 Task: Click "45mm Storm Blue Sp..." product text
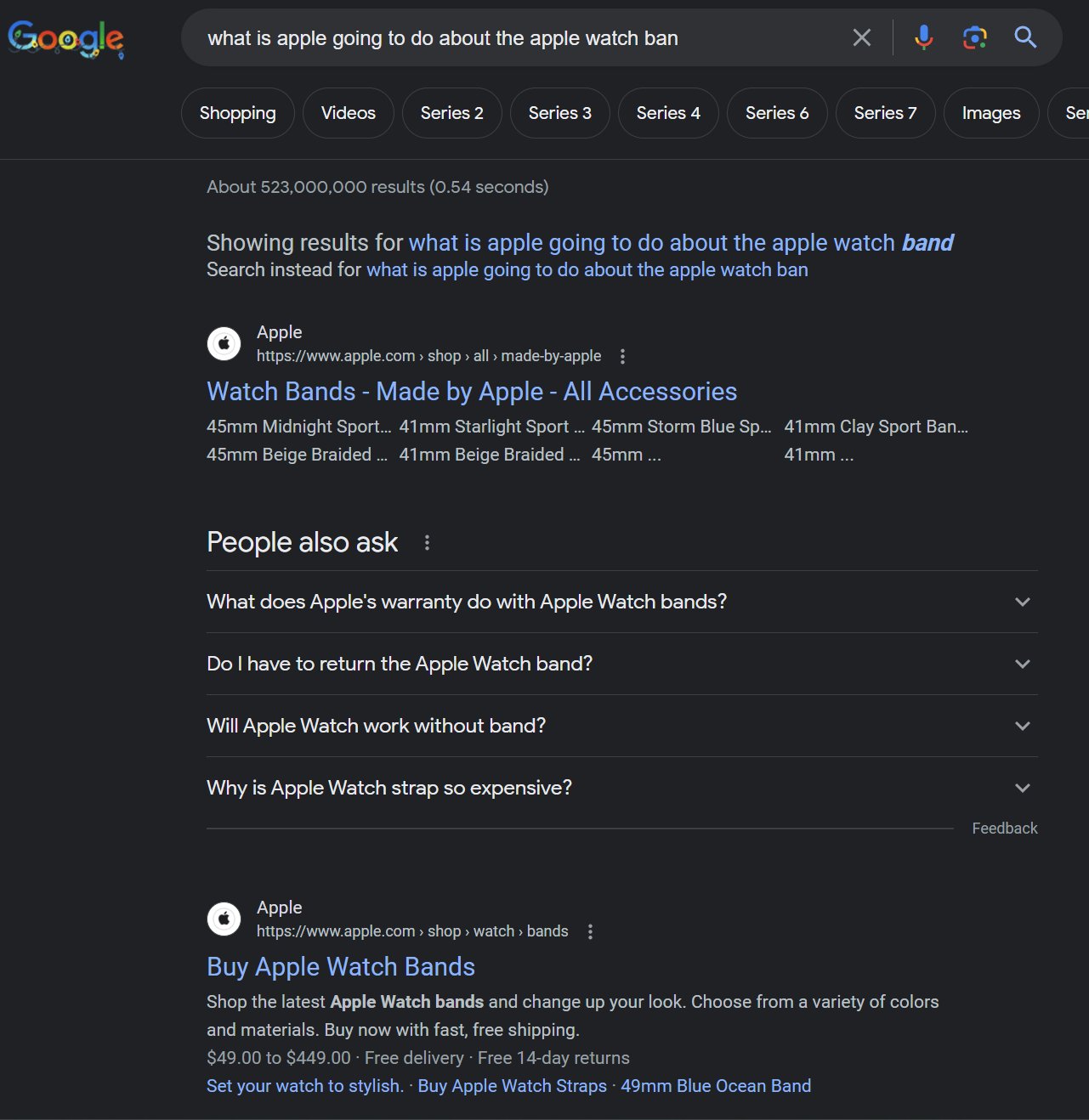(x=682, y=427)
